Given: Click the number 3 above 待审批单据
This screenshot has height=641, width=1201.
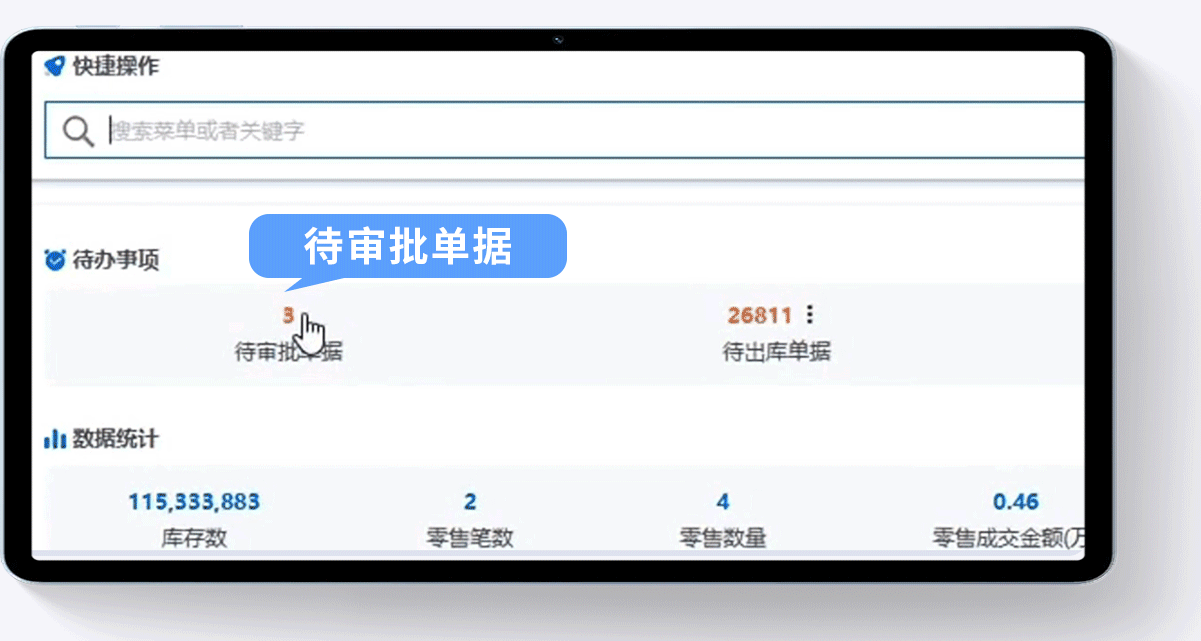Looking at the screenshot, I should point(287,314).
